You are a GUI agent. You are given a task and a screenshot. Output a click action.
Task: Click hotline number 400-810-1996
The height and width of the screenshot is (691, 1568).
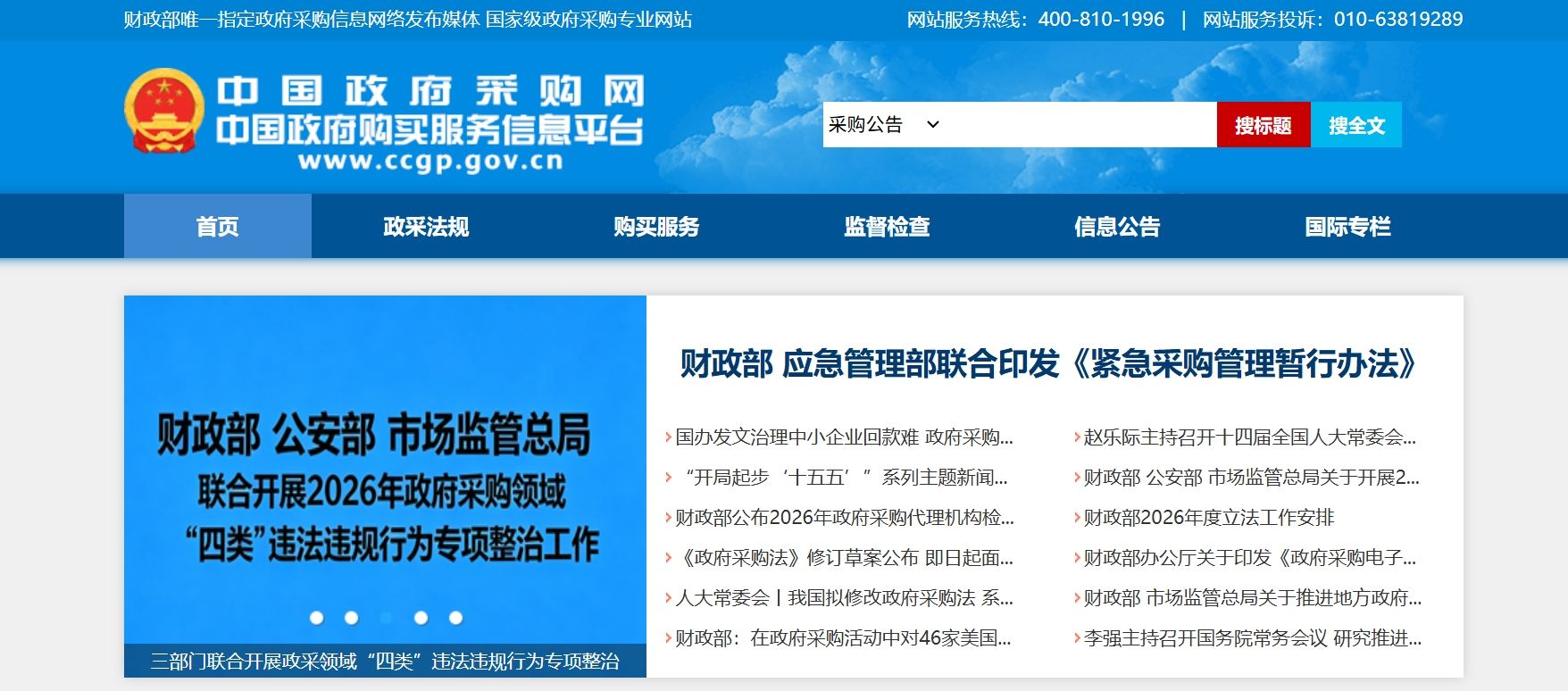pos(1101,19)
